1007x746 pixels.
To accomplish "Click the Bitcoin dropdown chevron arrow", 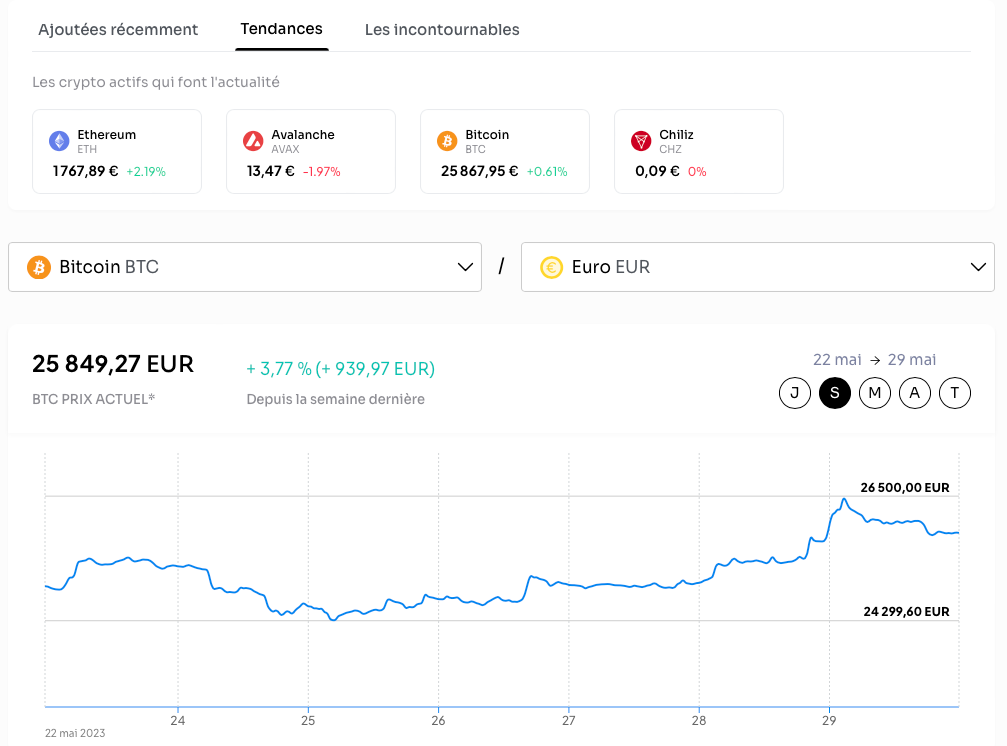I will [x=465, y=267].
